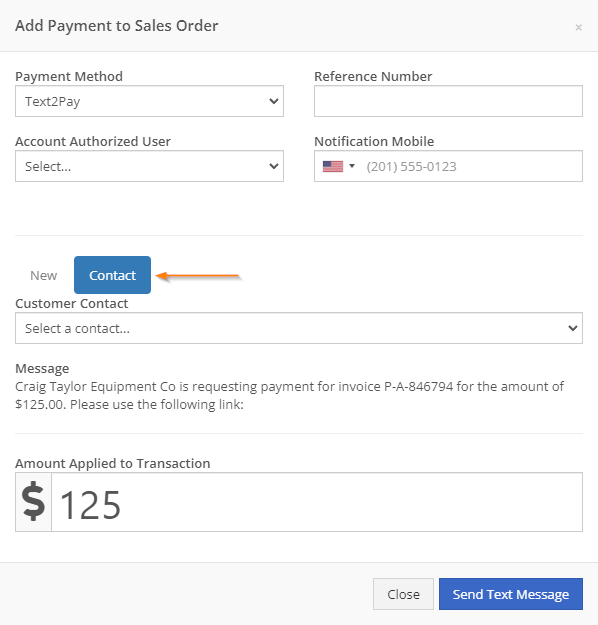The width and height of the screenshot is (598, 625).
Task: Switch to the New tab
Action: tap(43, 275)
